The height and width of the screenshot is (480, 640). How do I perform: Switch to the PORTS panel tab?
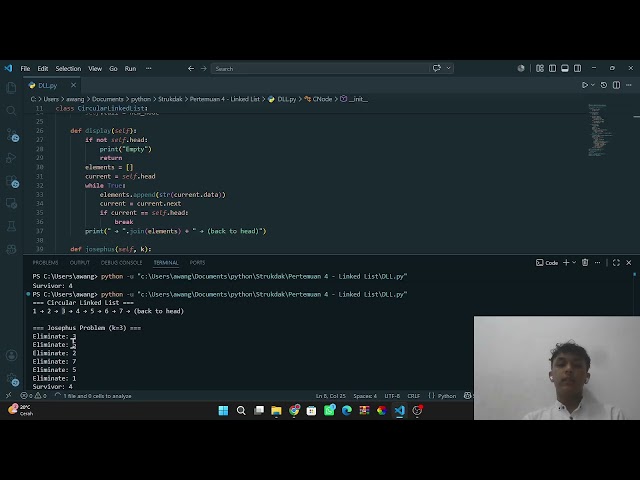point(197,262)
